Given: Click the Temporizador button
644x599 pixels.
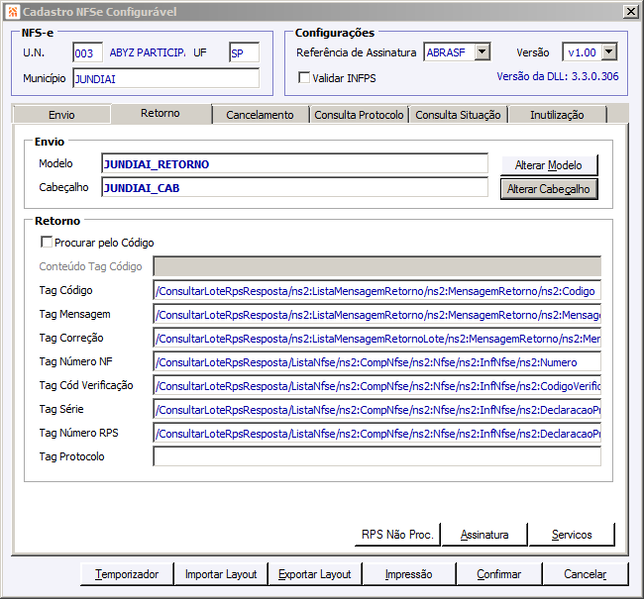Looking at the screenshot, I should coord(127,574).
